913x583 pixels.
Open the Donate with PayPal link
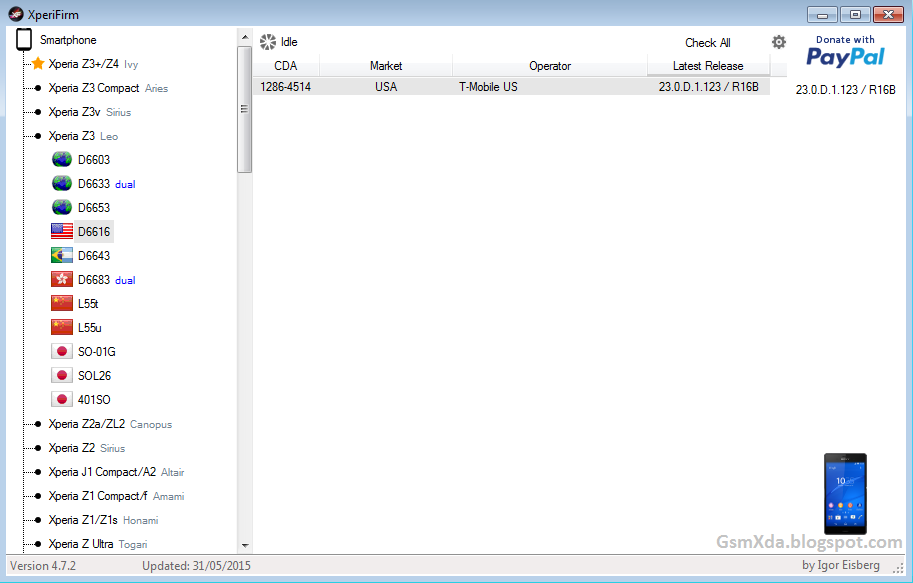[x=845, y=51]
